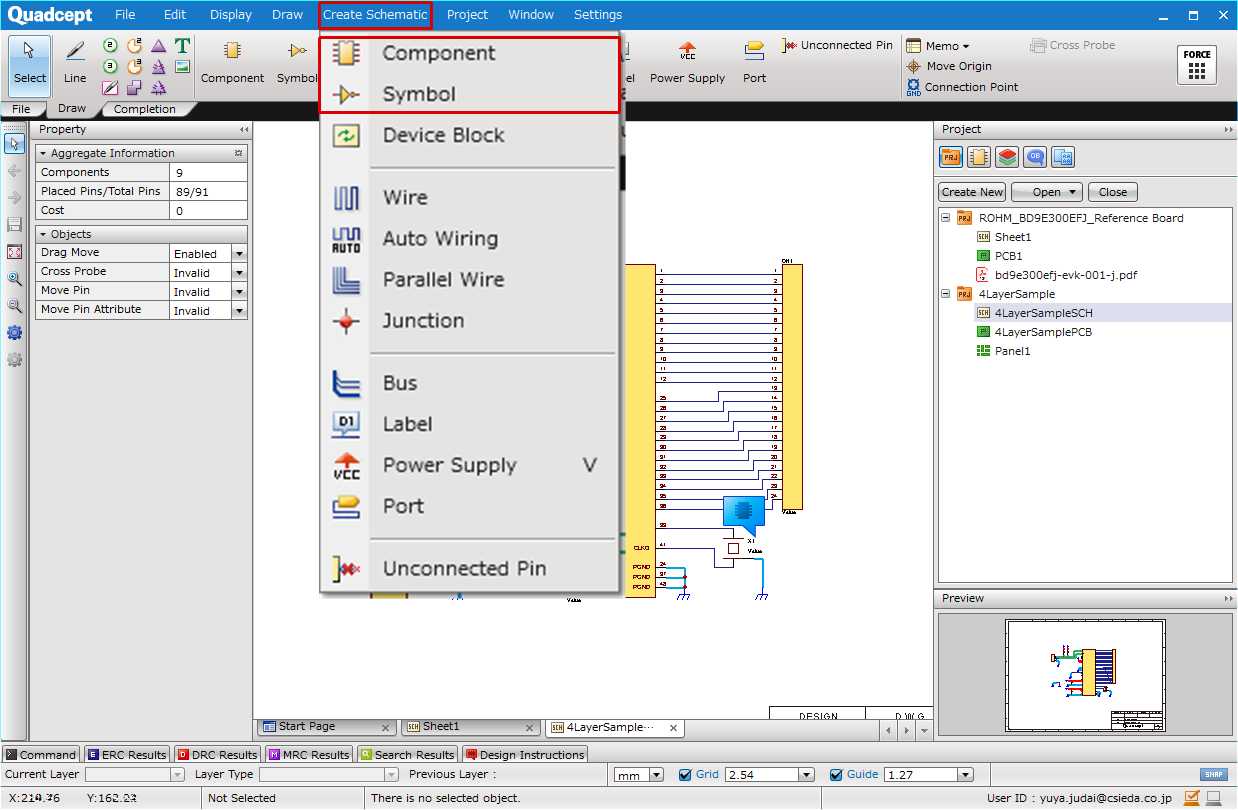
Task: Expand the mm units dropdown
Action: click(x=656, y=775)
